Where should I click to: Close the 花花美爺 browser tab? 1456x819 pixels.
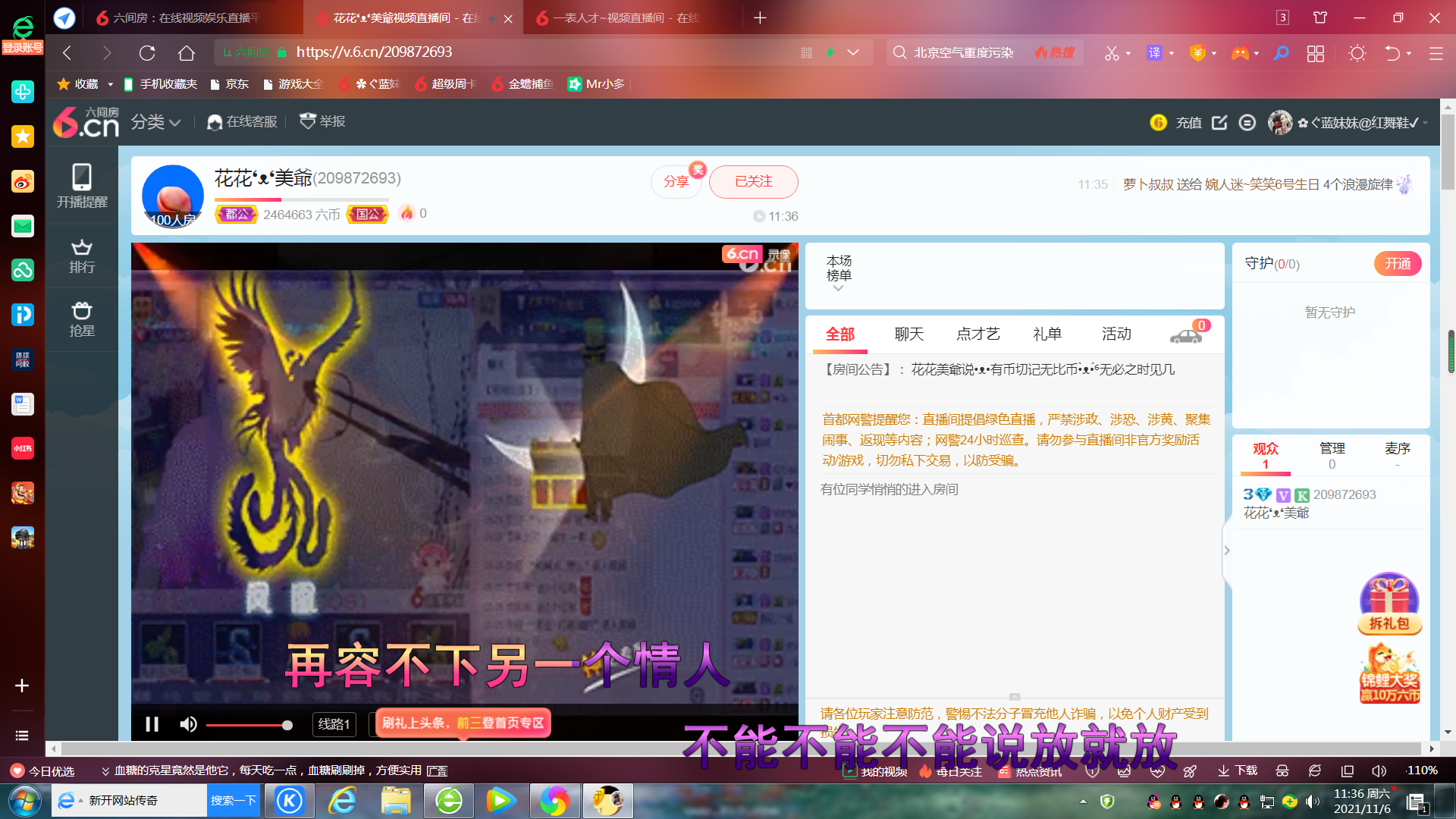point(508,18)
